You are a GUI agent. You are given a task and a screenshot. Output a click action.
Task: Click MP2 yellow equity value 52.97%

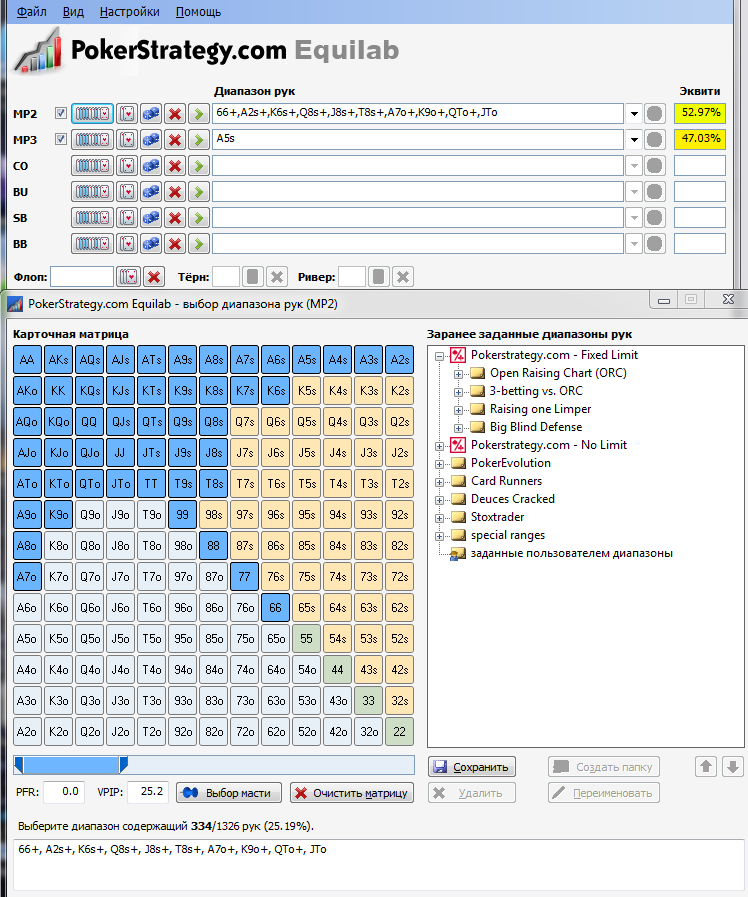(x=700, y=113)
